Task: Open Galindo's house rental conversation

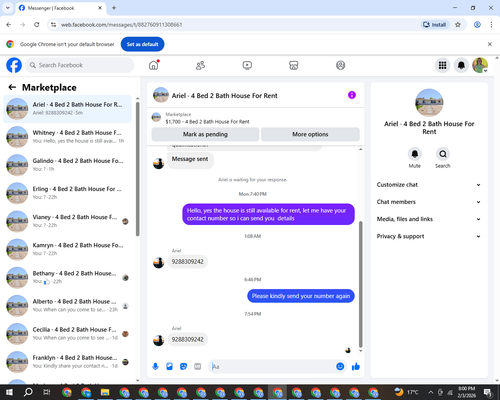Action: coord(68,165)
